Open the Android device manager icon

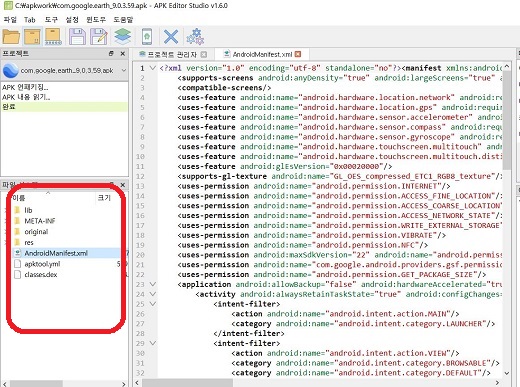pyautogui.click(x=147, y=36)
